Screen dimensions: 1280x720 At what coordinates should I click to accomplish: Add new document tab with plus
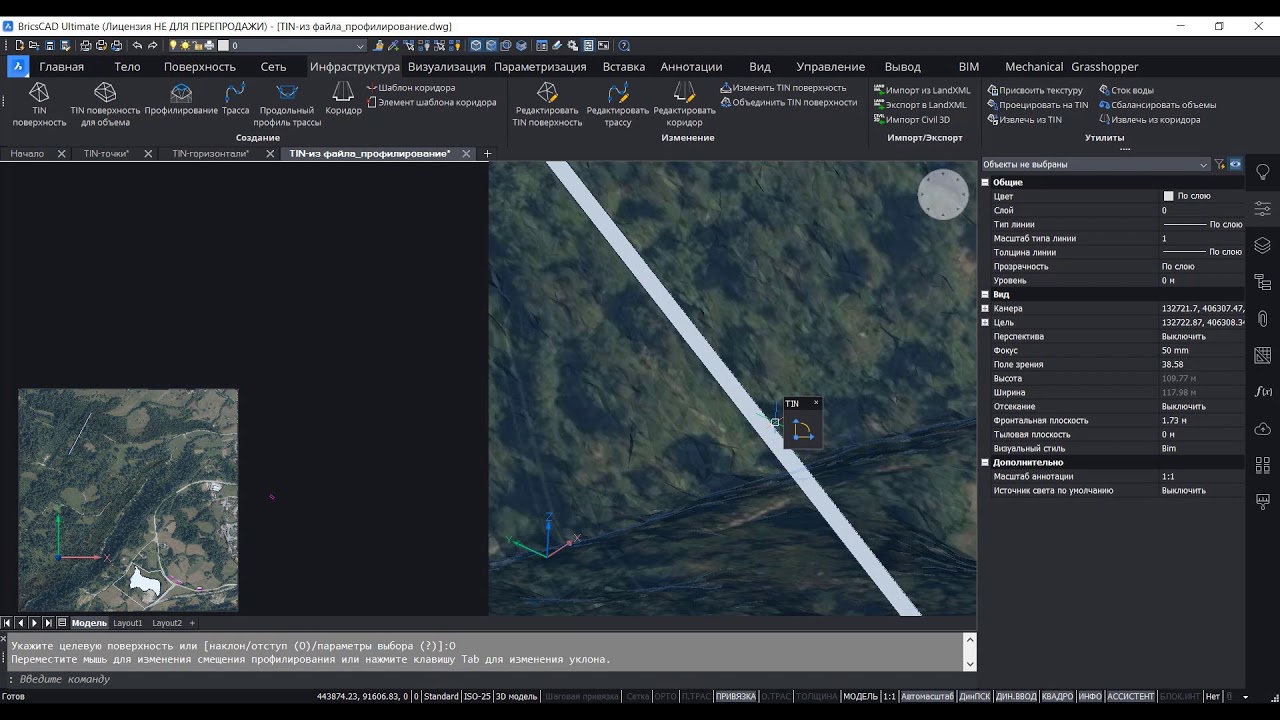coord(487,154)
